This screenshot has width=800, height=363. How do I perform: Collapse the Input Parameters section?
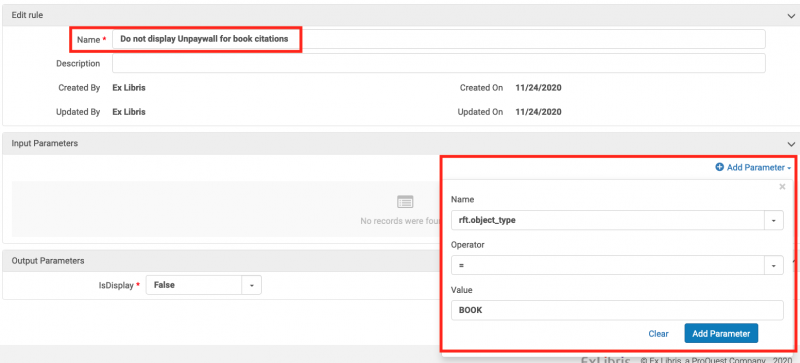point(791,144)
